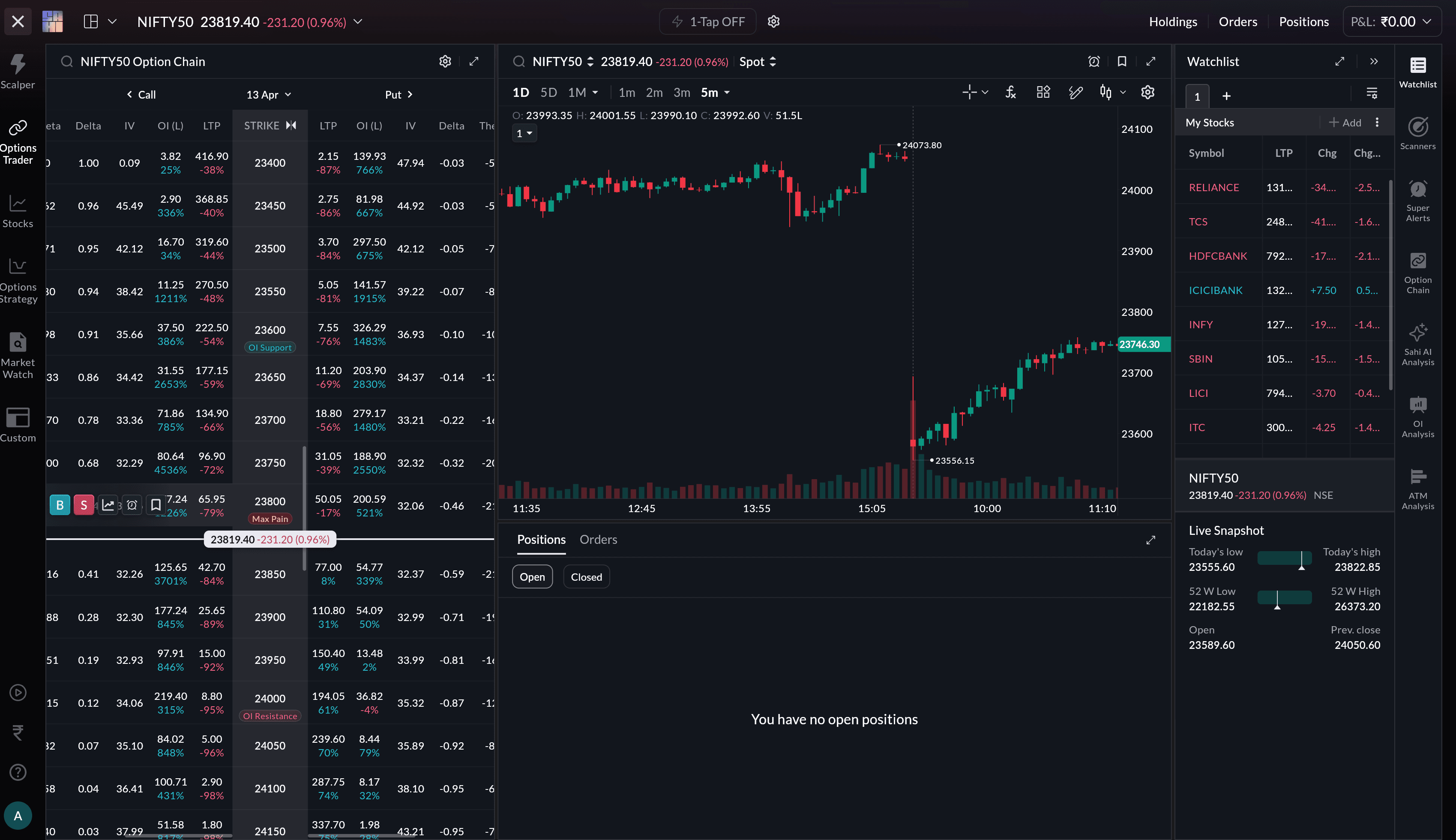The height and width of the screenshot is (840, 1456).
Task: Click the chart indicators fx icon
Action: point(1010,92)
